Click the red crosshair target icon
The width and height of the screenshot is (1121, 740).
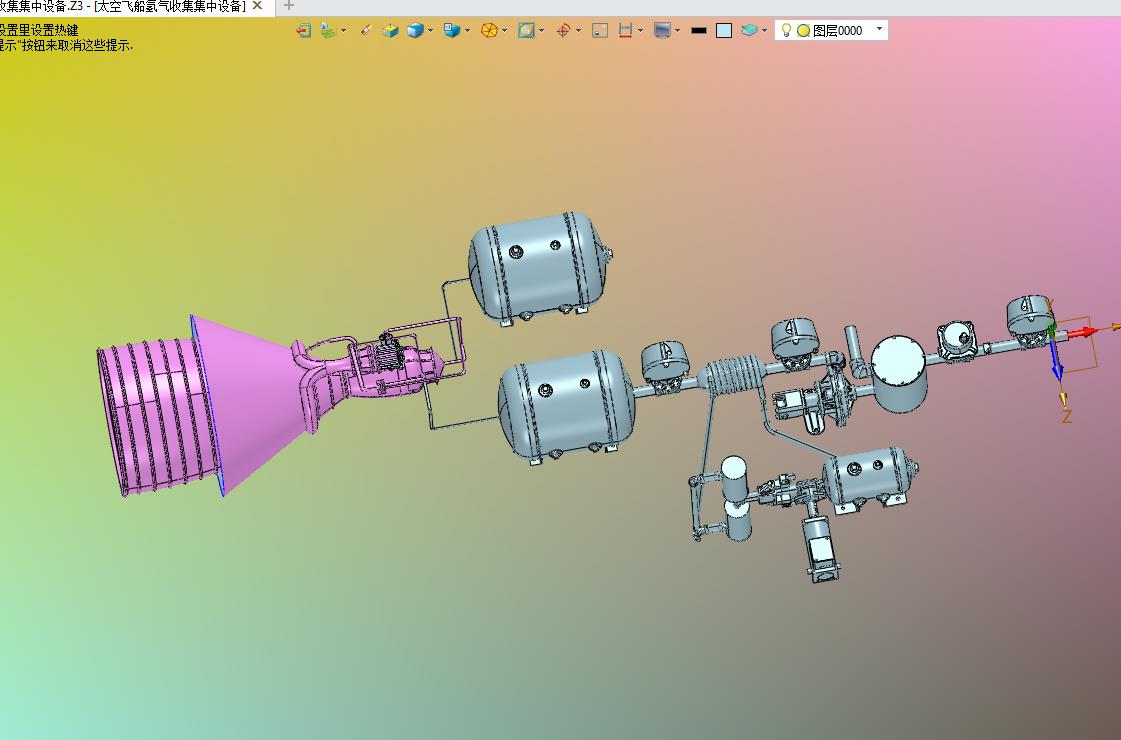tap(563, 31)
